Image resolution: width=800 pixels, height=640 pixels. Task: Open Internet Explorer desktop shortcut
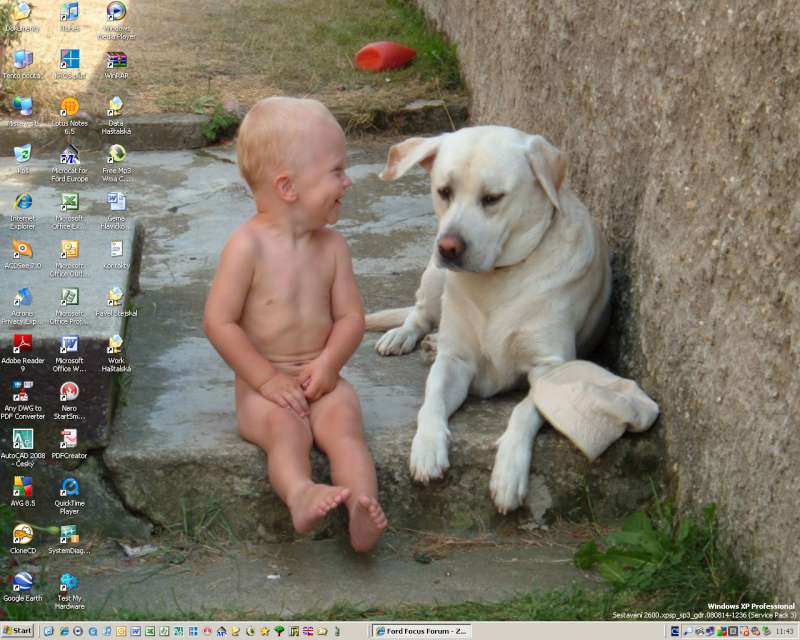click(22, 203)
